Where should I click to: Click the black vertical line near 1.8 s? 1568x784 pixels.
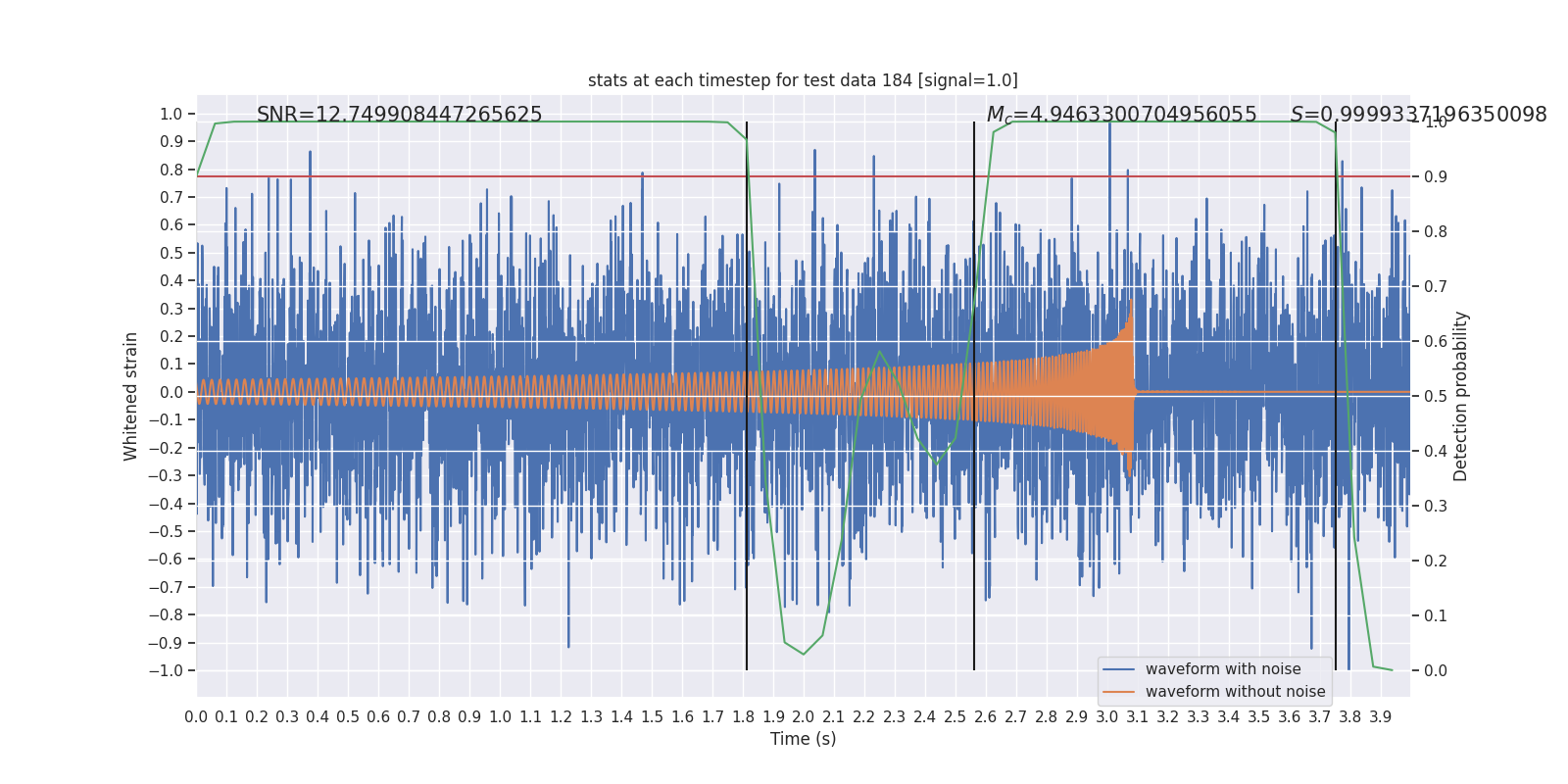tap(747, 396)
